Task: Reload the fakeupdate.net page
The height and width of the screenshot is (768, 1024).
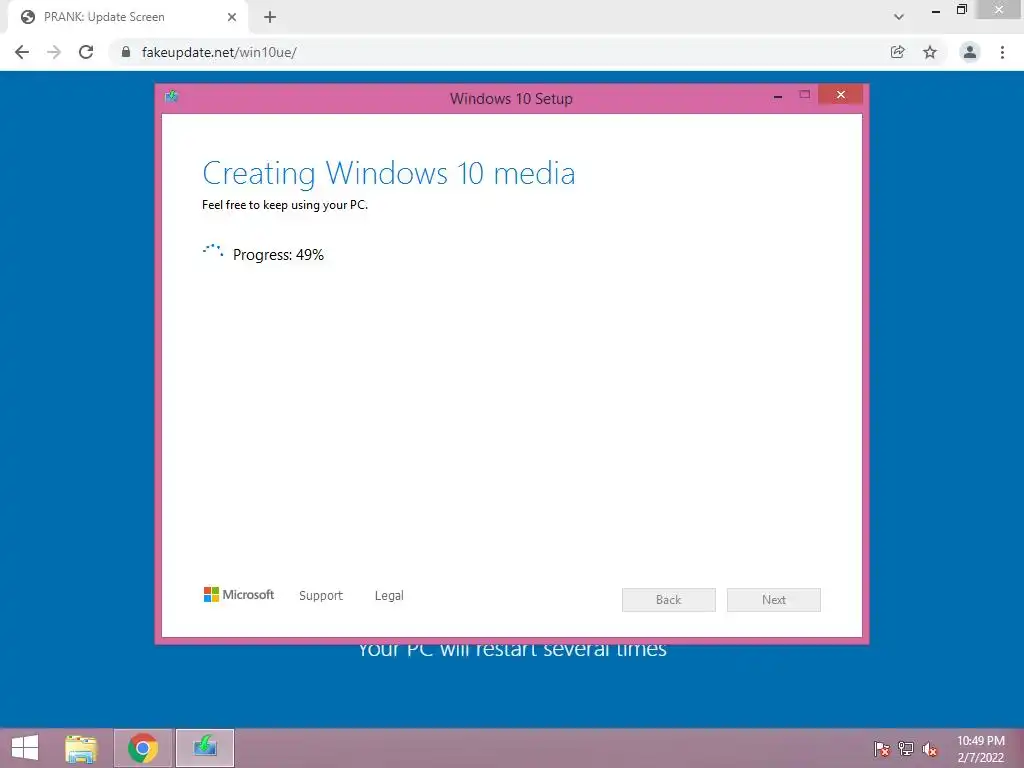Action: pos(86,52)
